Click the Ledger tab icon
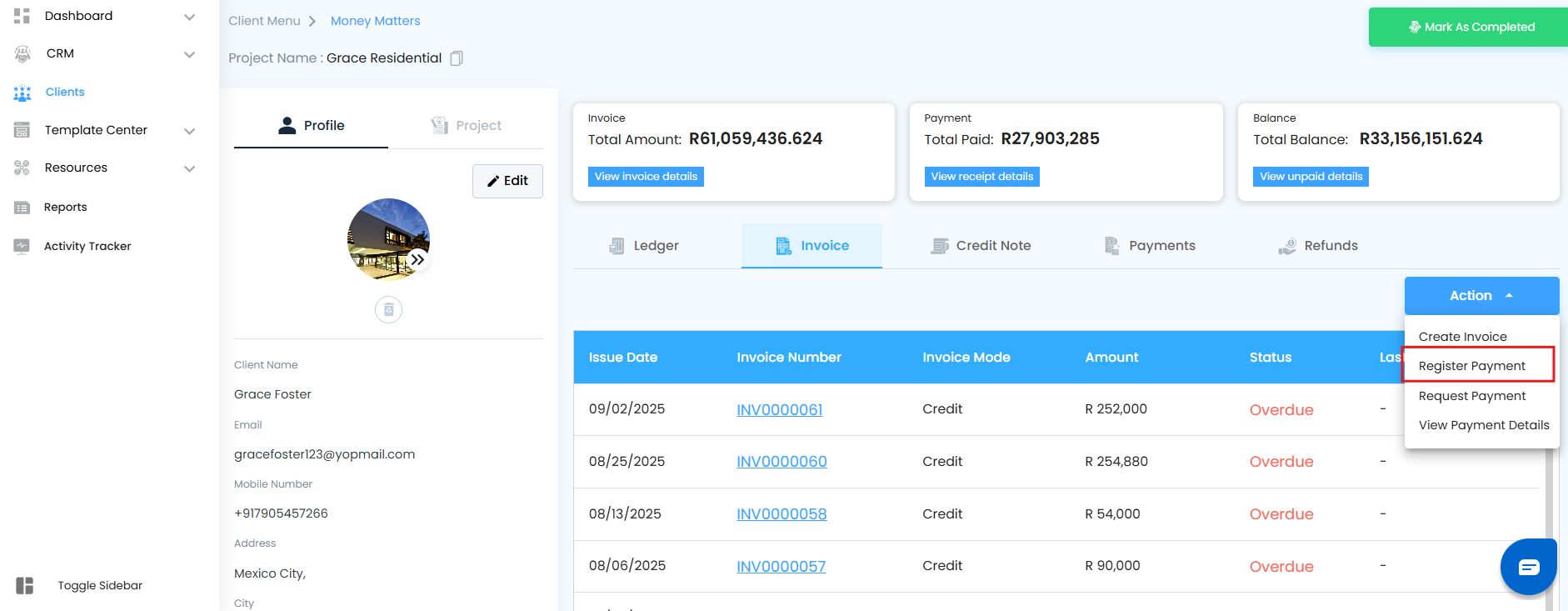This screenshot has width=1568, height=611. (x=617, y=246)
